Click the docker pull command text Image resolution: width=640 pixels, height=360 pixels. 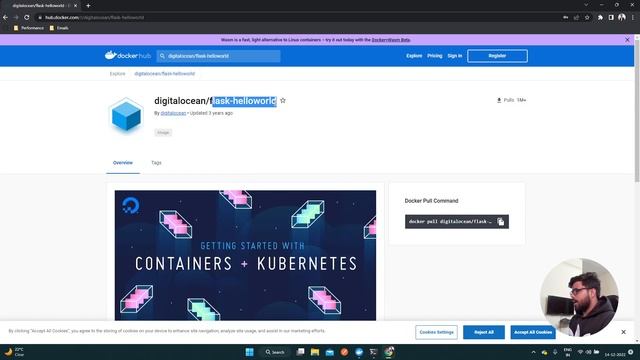[450, 222]
